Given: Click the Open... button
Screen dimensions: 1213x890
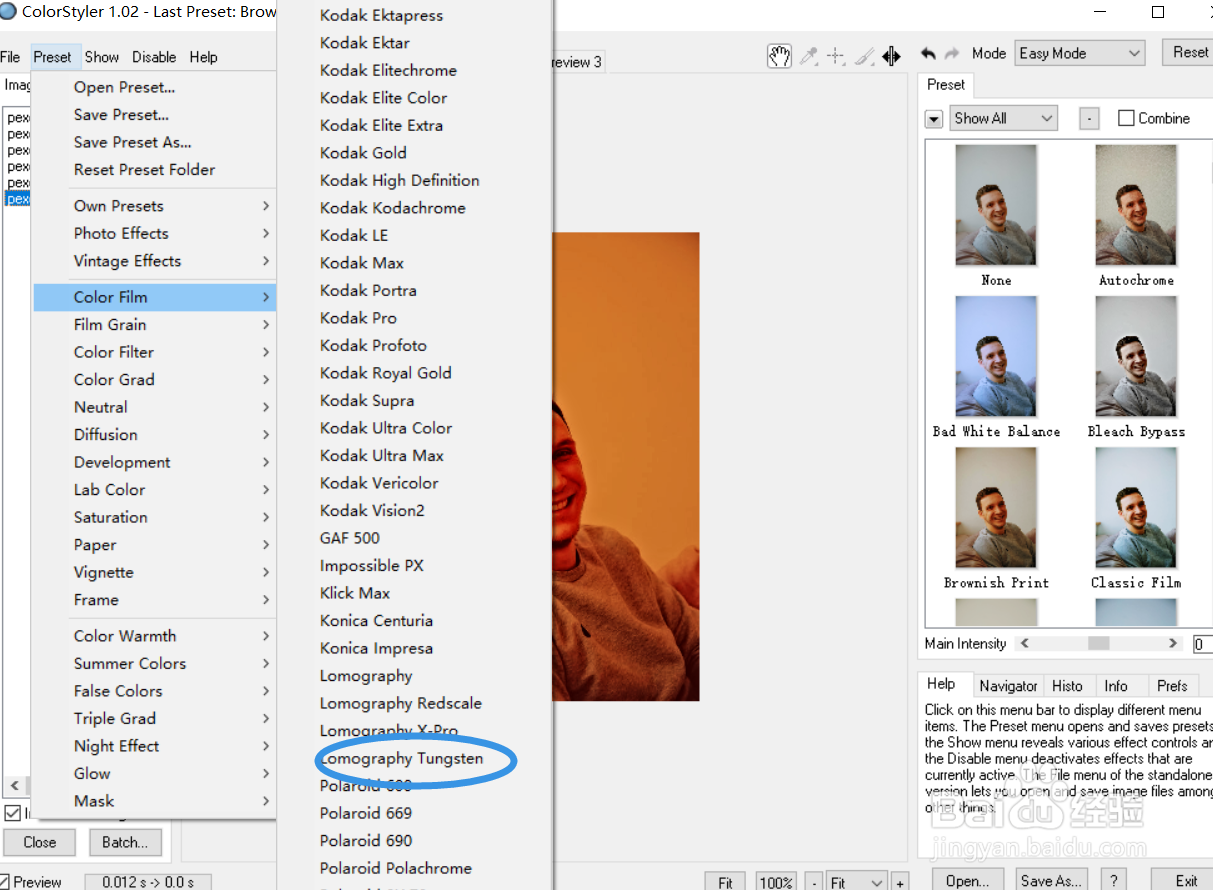Looking at the screenshot, I should pos(968,880).
